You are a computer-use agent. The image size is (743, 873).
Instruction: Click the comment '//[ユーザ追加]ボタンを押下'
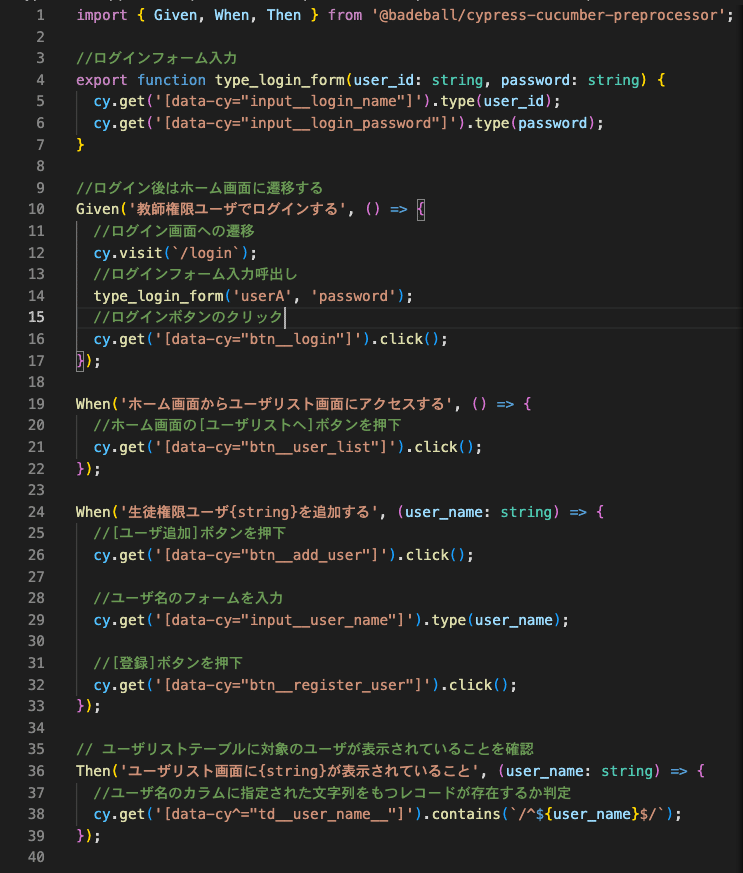click(190, 533)
